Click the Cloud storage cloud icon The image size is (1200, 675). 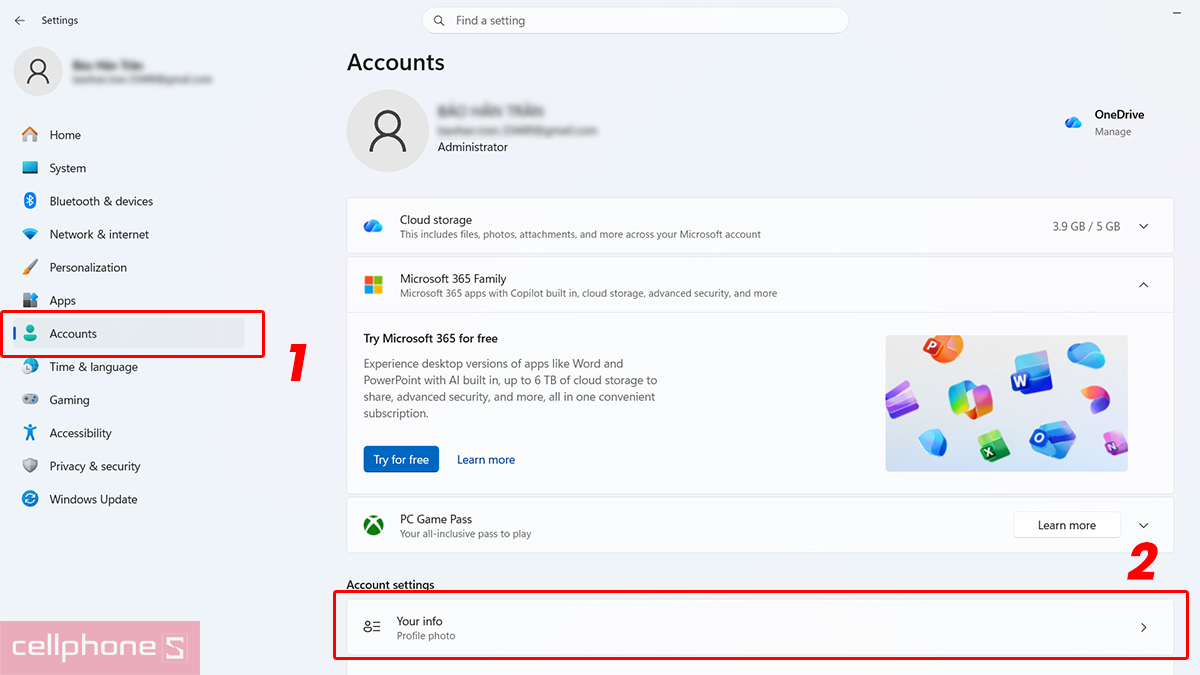373,226
